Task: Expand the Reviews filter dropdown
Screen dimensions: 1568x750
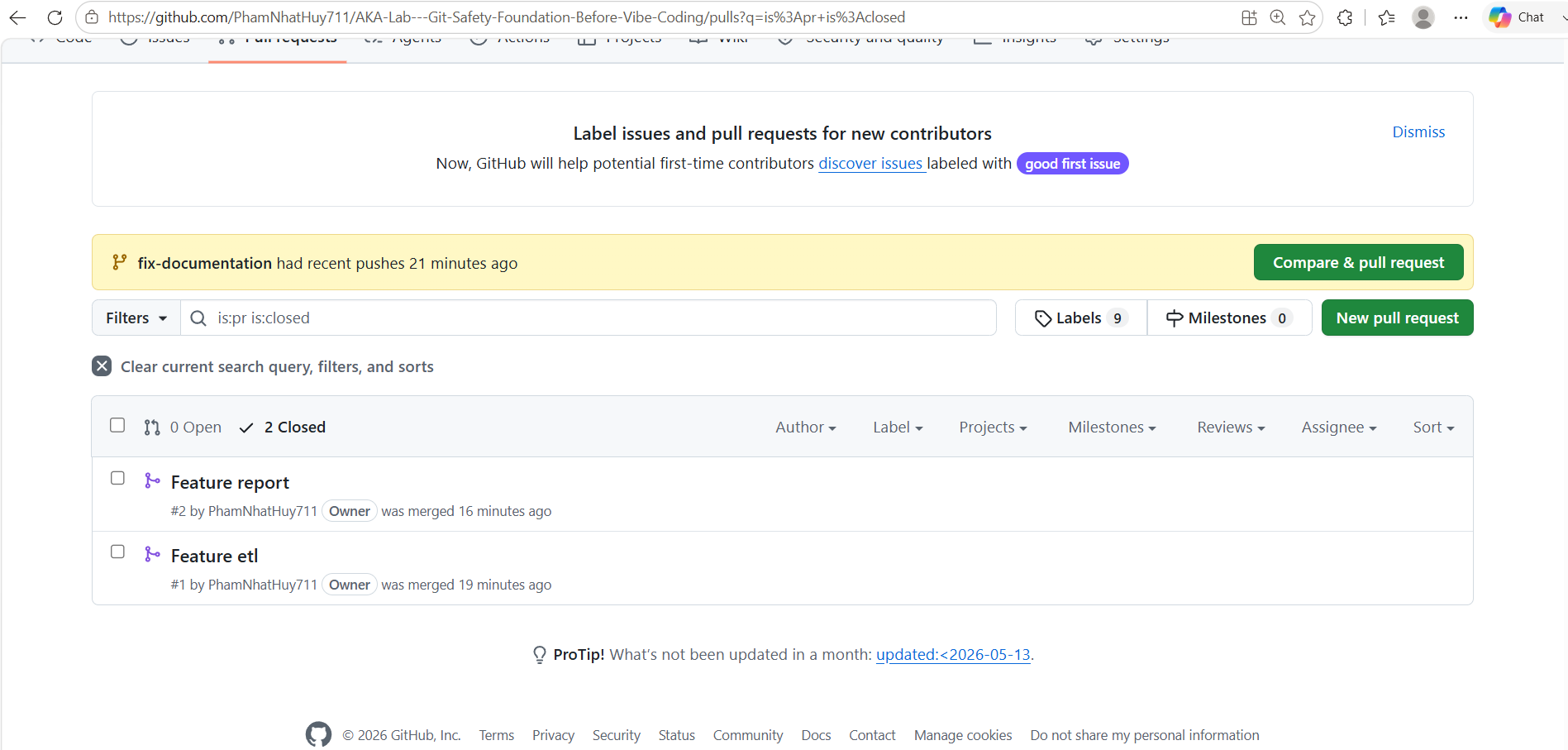Action: tap(1231, 428)
